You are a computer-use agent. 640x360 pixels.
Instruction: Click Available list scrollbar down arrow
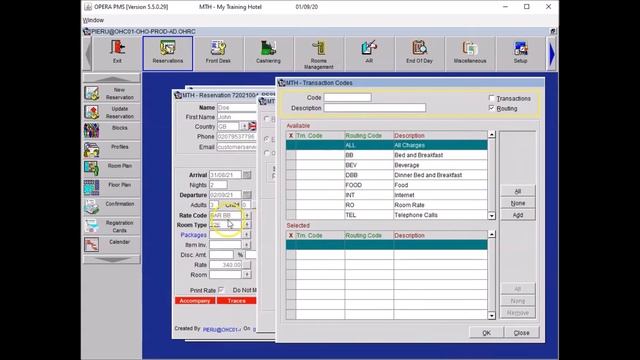point(491,216)
